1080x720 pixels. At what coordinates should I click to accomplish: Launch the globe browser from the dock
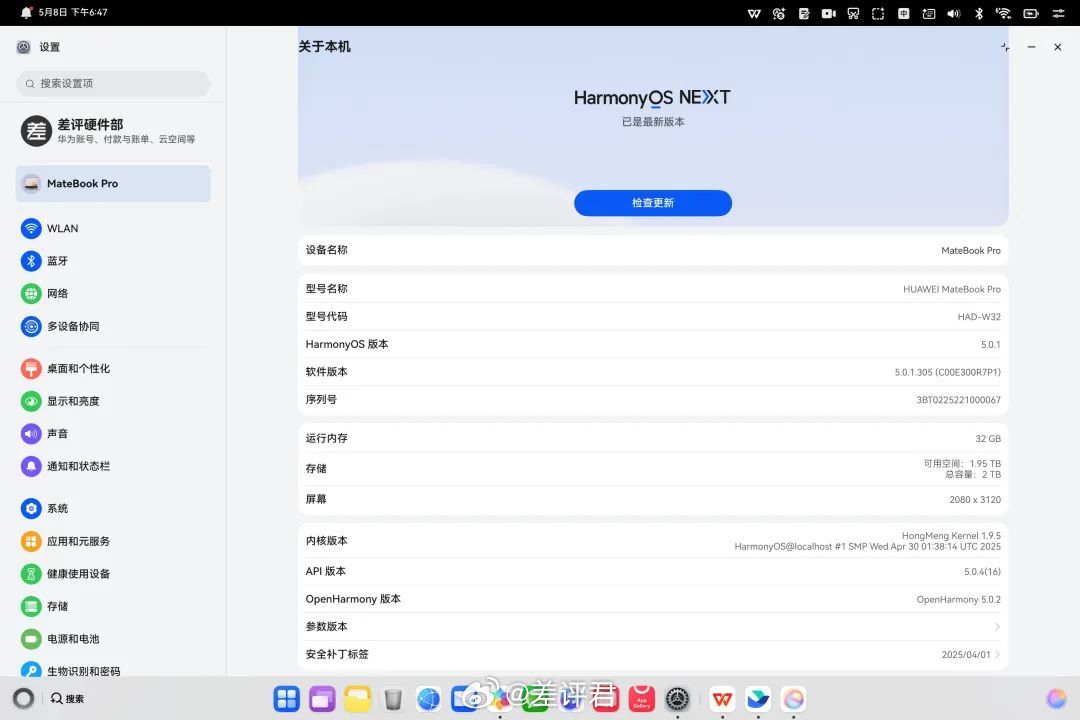[428, 699]
